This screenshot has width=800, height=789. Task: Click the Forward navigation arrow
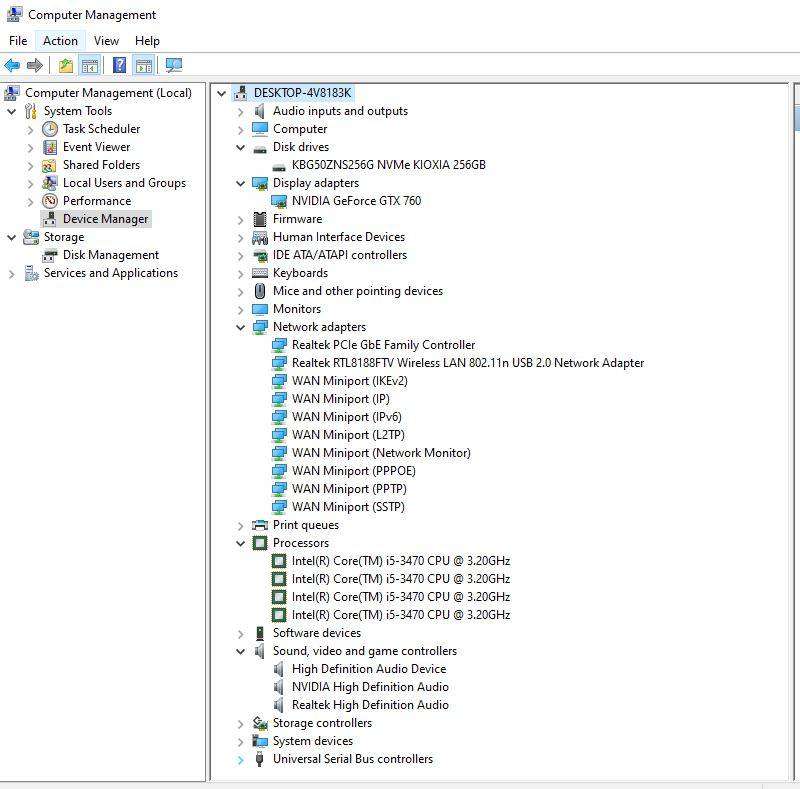(34, 65)
